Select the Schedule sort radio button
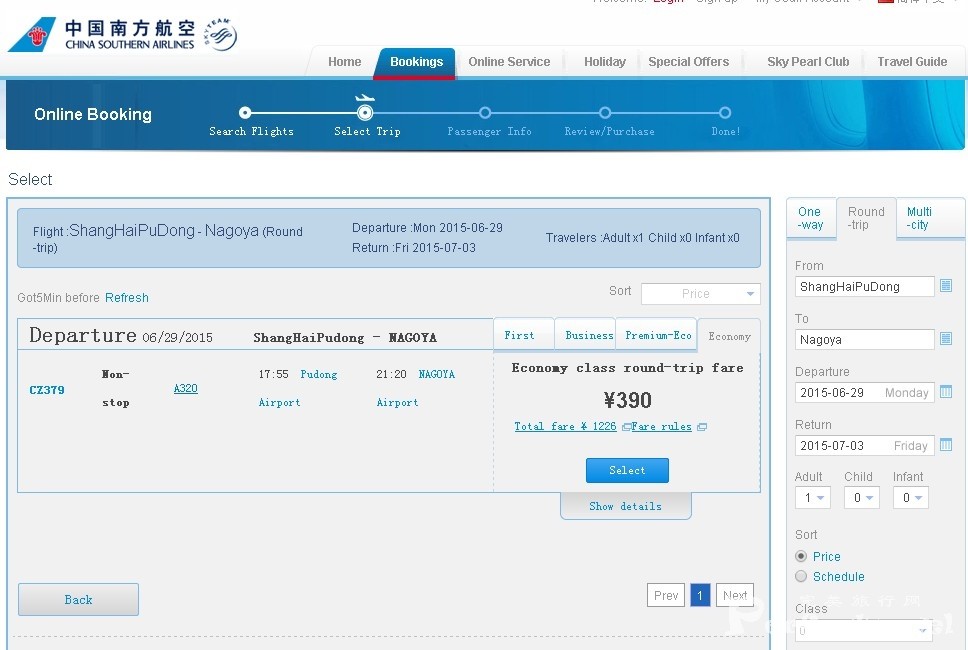 click(x=801, y=576)
